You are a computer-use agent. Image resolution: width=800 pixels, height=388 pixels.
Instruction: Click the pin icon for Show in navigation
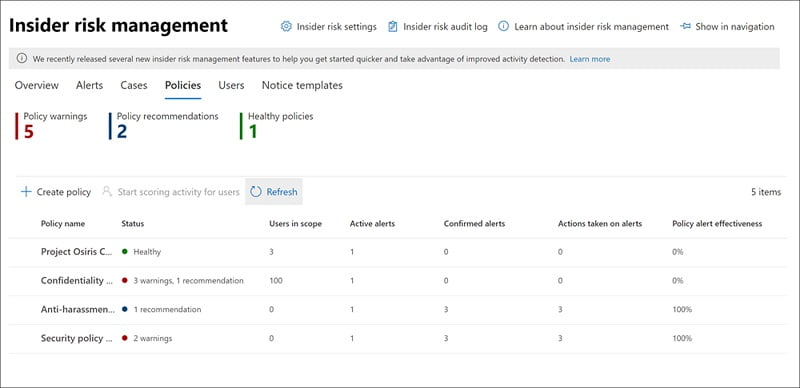[685, 27]
